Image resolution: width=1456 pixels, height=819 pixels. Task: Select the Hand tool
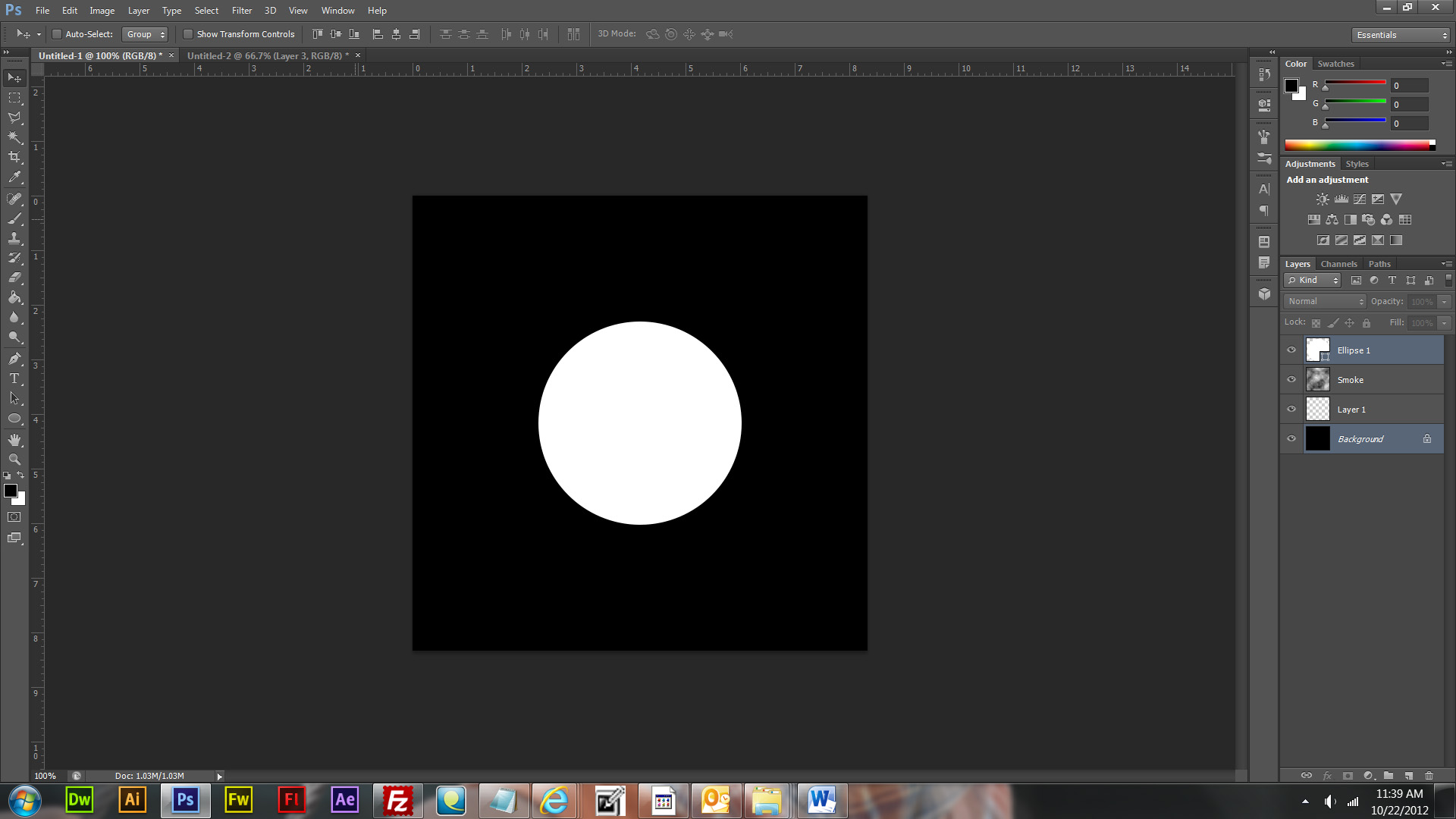pos(14,440)
